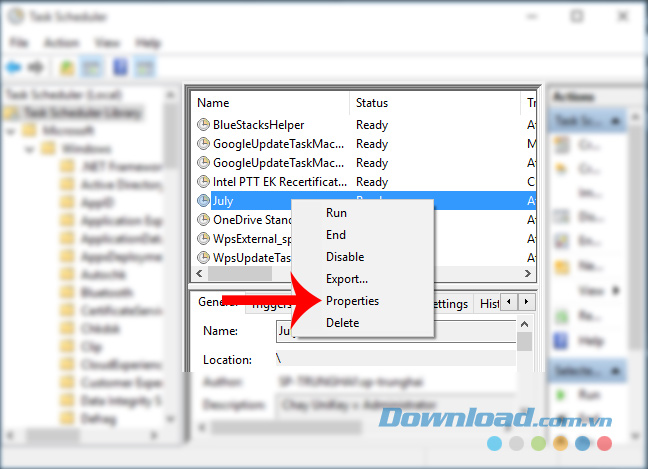Click the clock icon beside BlueStacksHelper
This screenshot has height=469, width=648.
[x=203, y=124]
